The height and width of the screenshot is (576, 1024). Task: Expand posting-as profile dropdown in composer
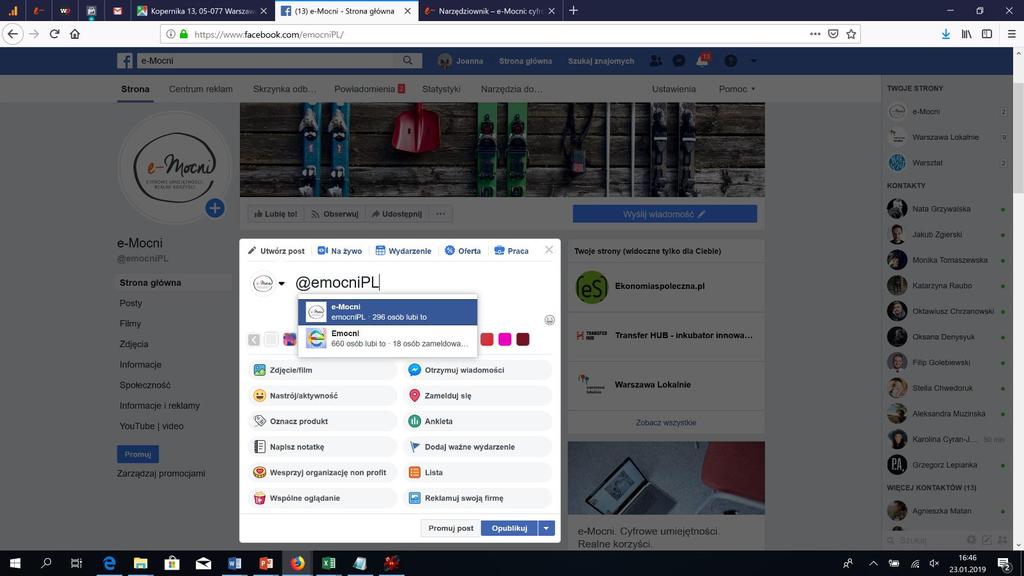[x=281, y=283]
